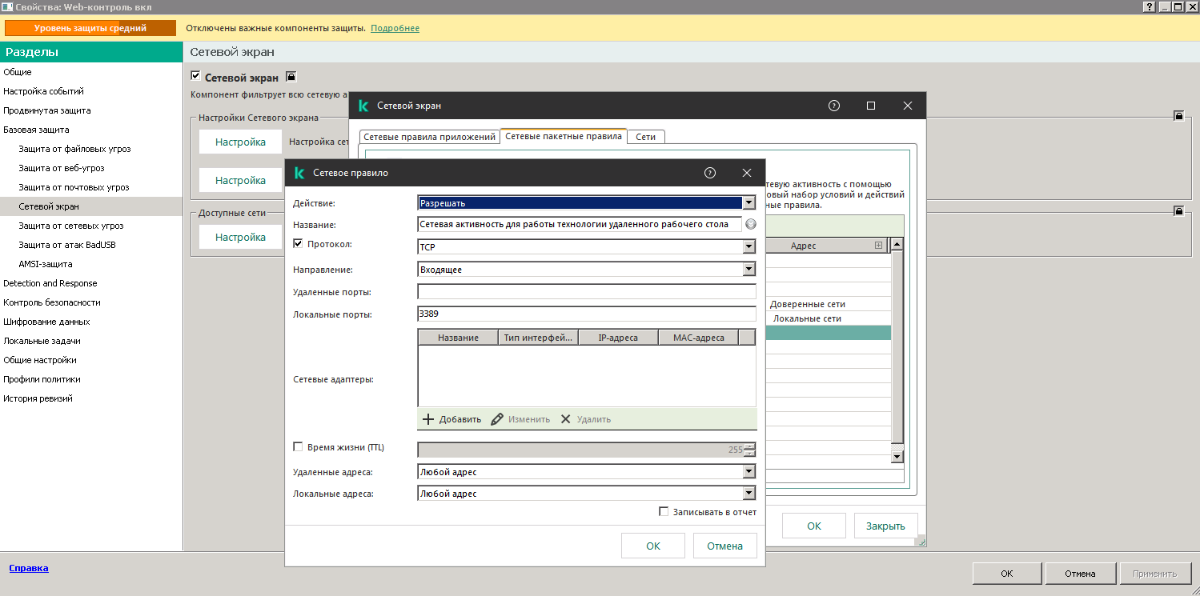Expand the Направление dropdown list
This screenshot has width=1200, height=596.
point(749,269)
